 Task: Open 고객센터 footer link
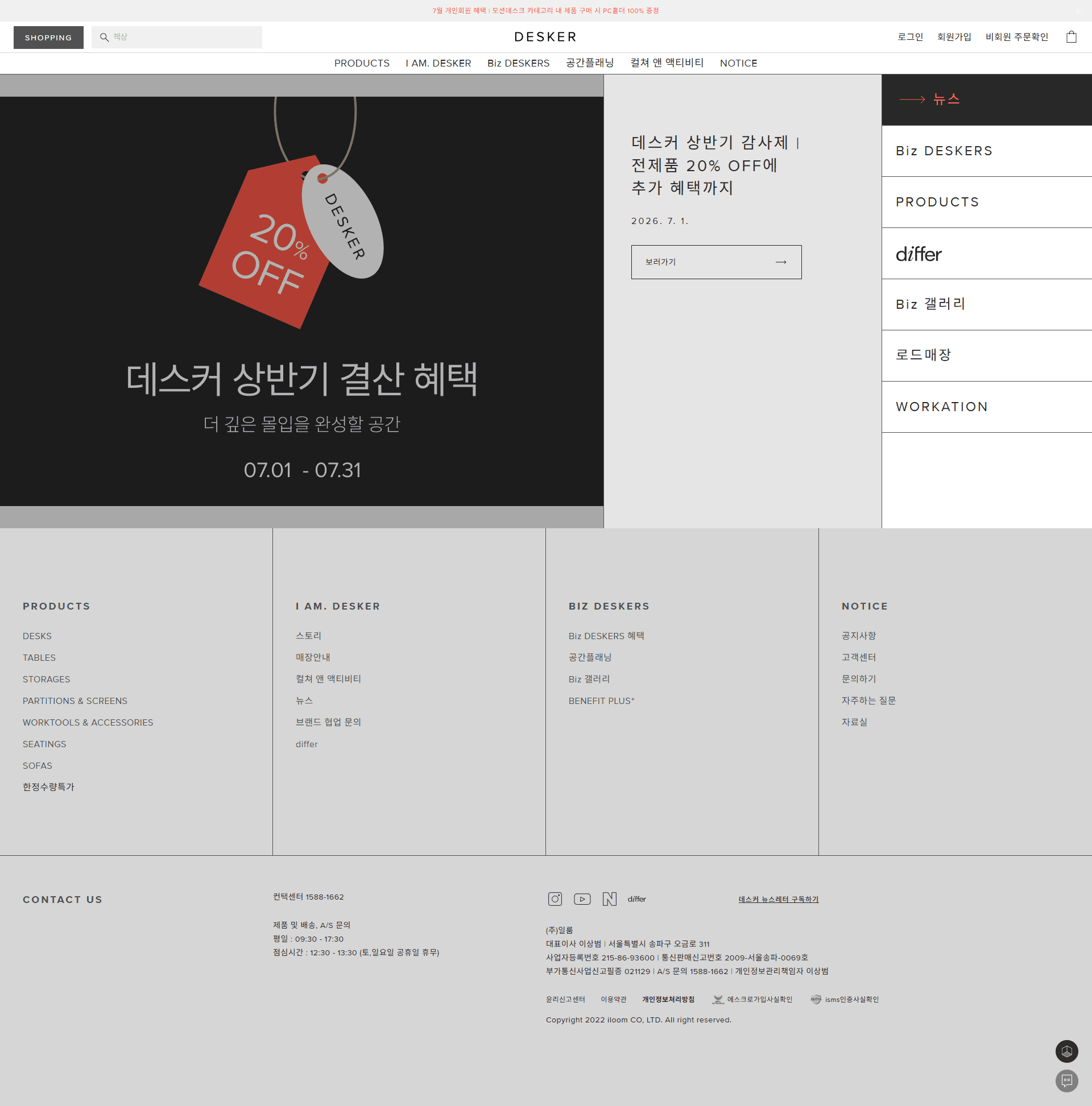tap(858, 658)
